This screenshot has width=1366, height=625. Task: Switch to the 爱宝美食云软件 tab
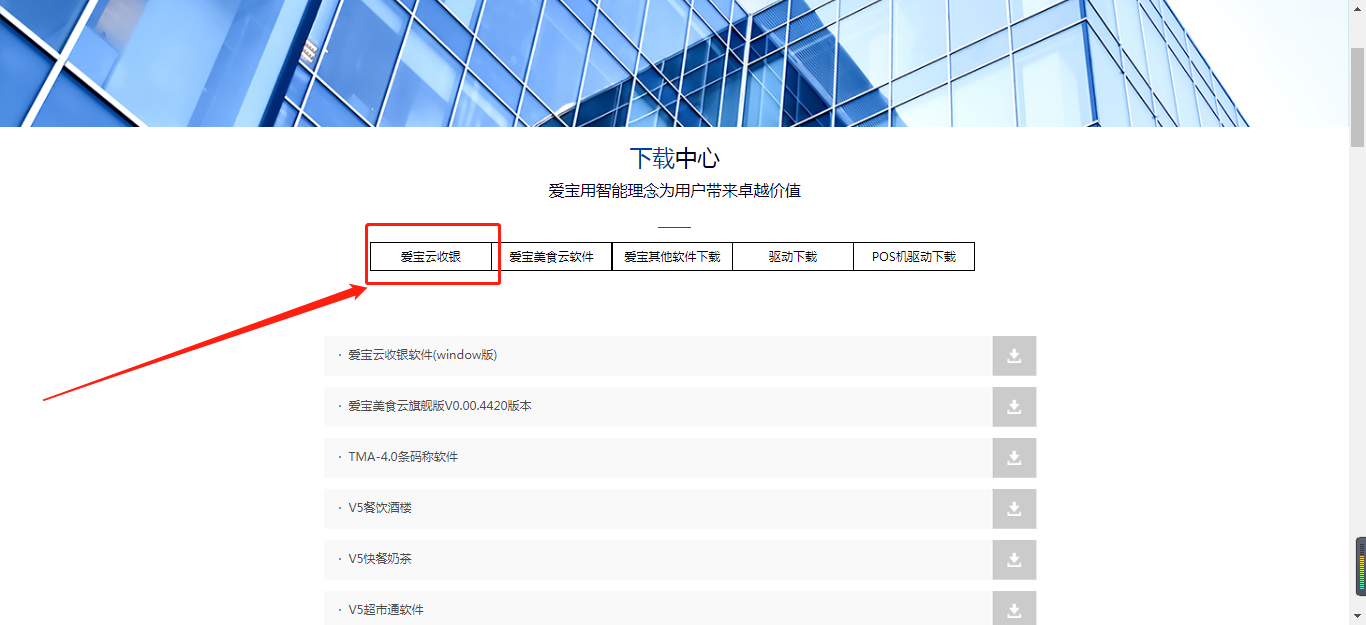pos(551,257)
